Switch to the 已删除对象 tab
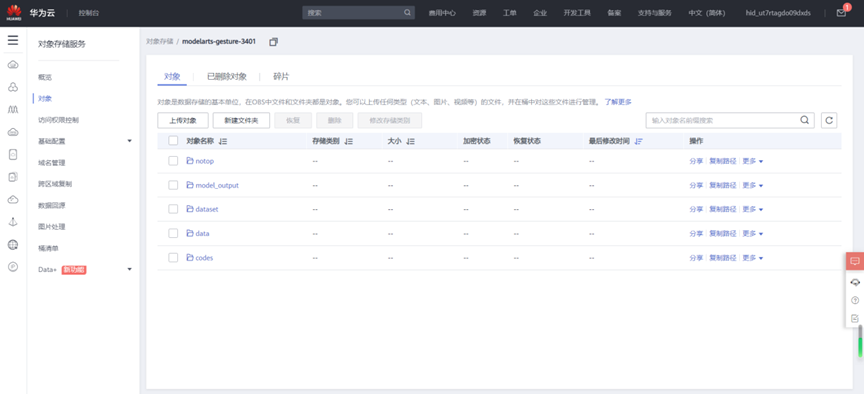This screenshot has width=864, height=394. (x=227, y=77)
